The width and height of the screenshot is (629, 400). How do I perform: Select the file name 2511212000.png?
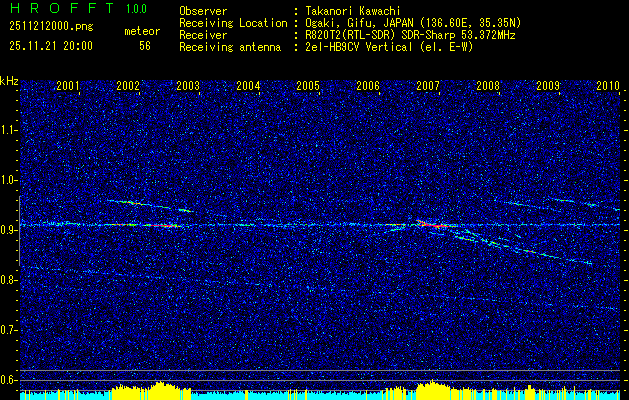[51, 27]
